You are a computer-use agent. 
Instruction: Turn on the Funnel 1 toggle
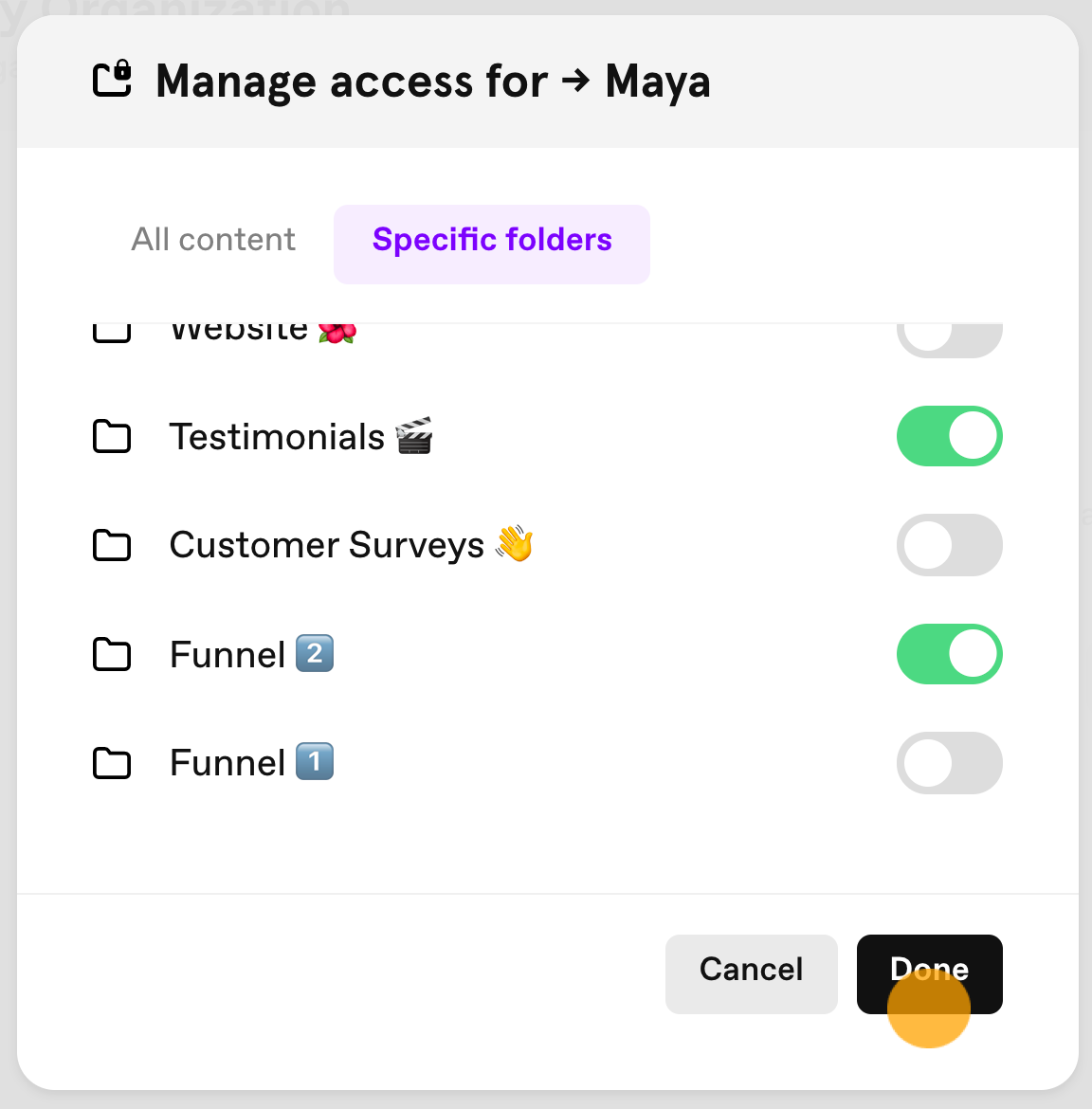coord(949,763)
